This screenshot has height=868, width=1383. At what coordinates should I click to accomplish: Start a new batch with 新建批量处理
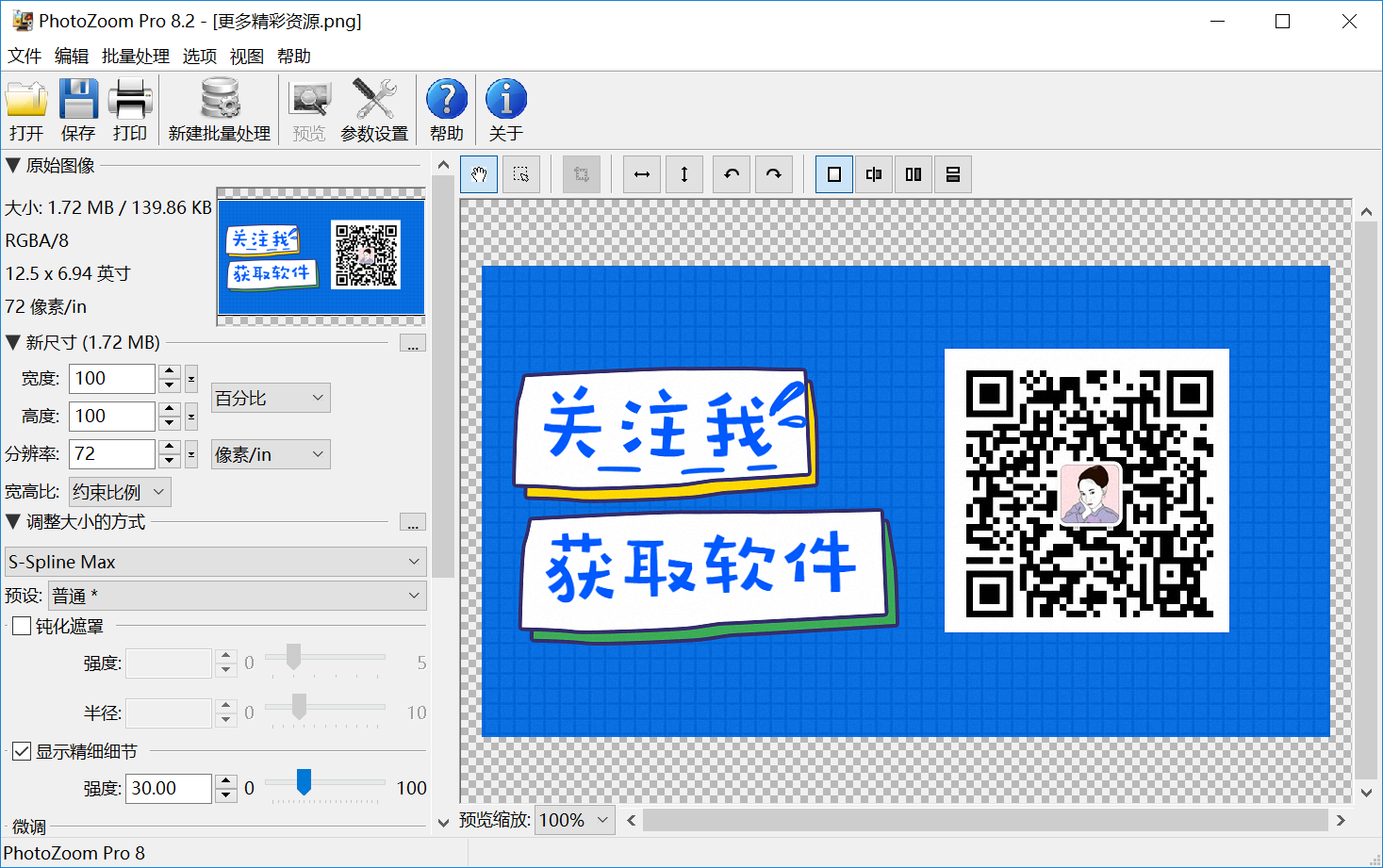(x=220, y=109)
